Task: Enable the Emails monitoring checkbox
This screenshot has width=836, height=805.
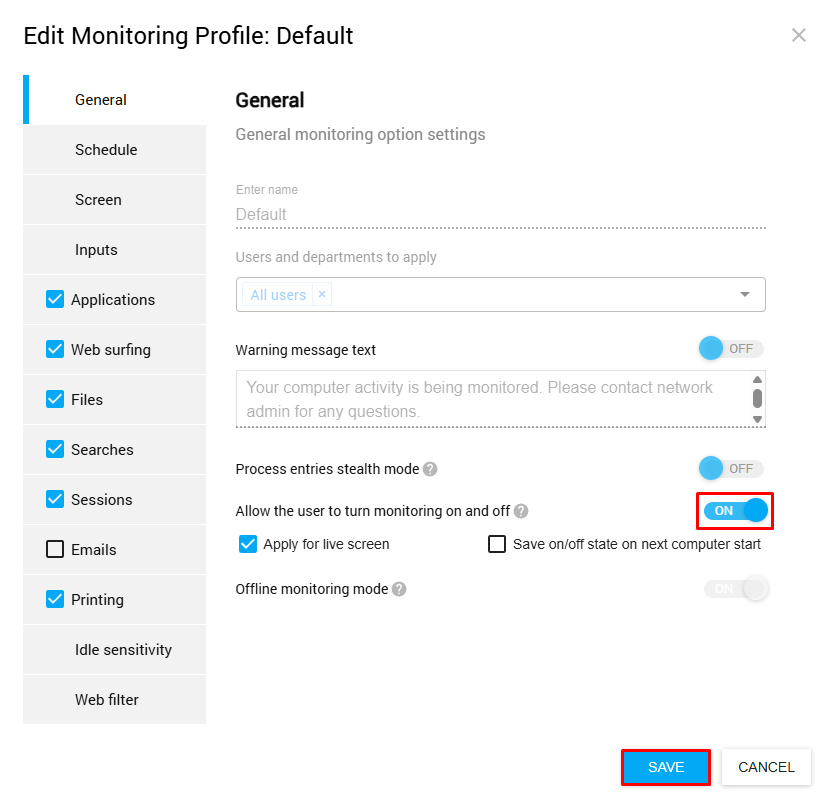Action: click(x=55, y=550)
